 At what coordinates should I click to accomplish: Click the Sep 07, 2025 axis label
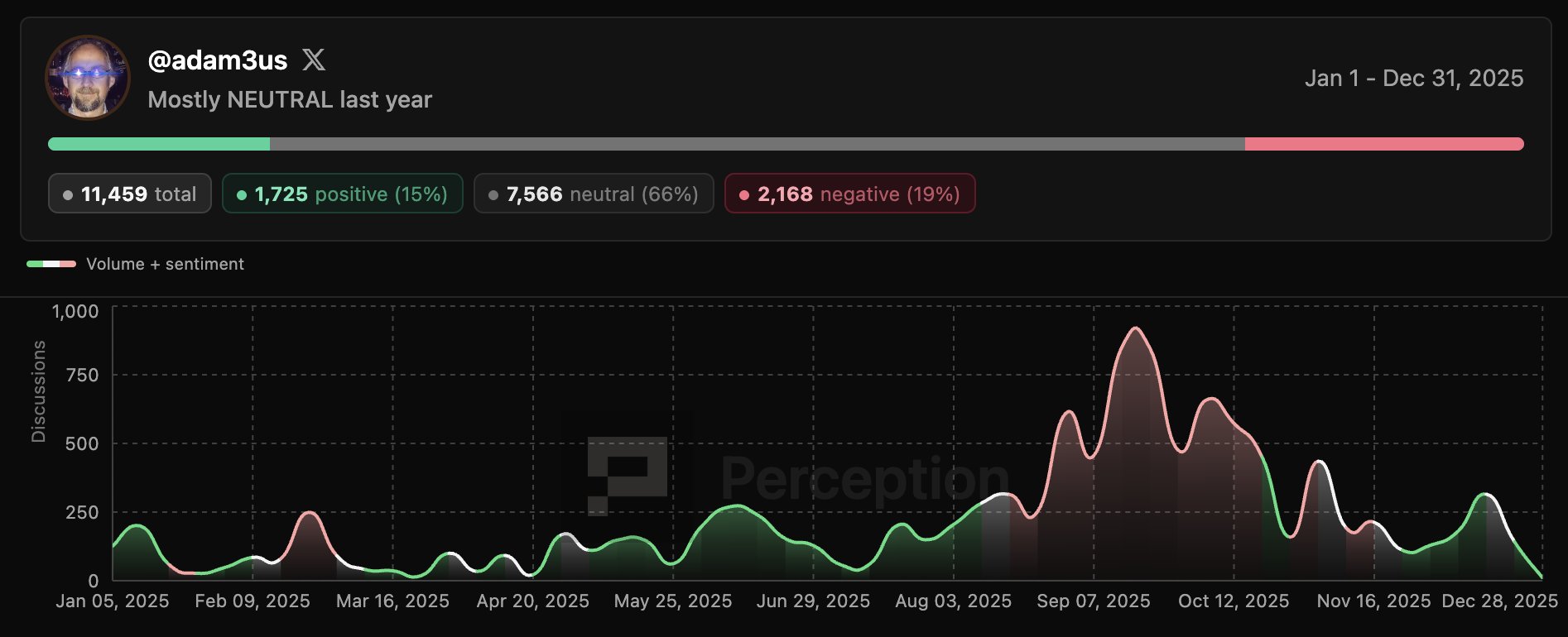pyautogui.click(x=1093, y=601)
